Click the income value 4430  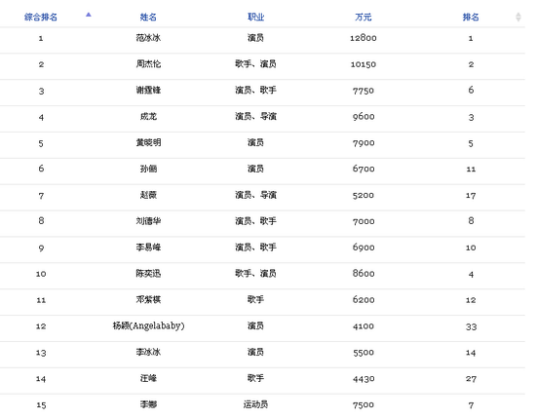pyautogui.click(x=363, y=379)
